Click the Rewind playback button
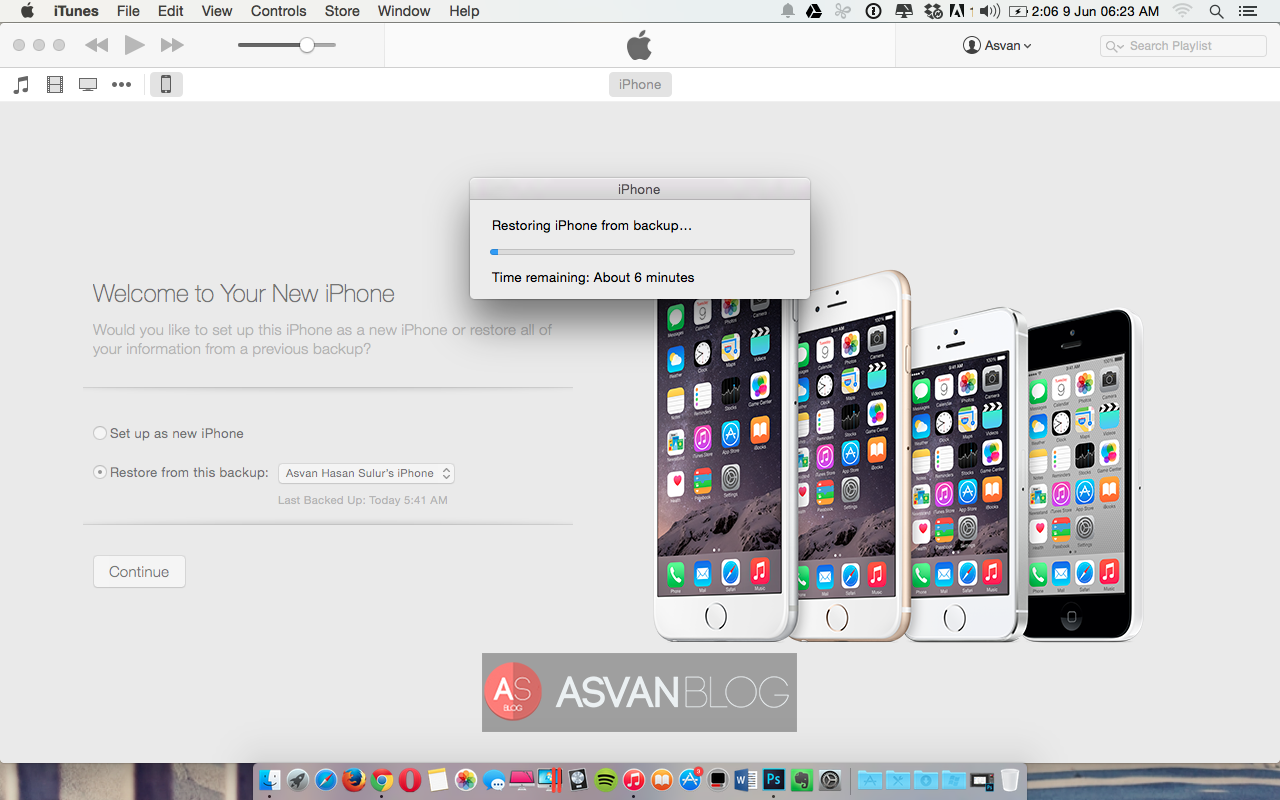The height and width of the screenshot is (800, 1280). click(96, 45)
